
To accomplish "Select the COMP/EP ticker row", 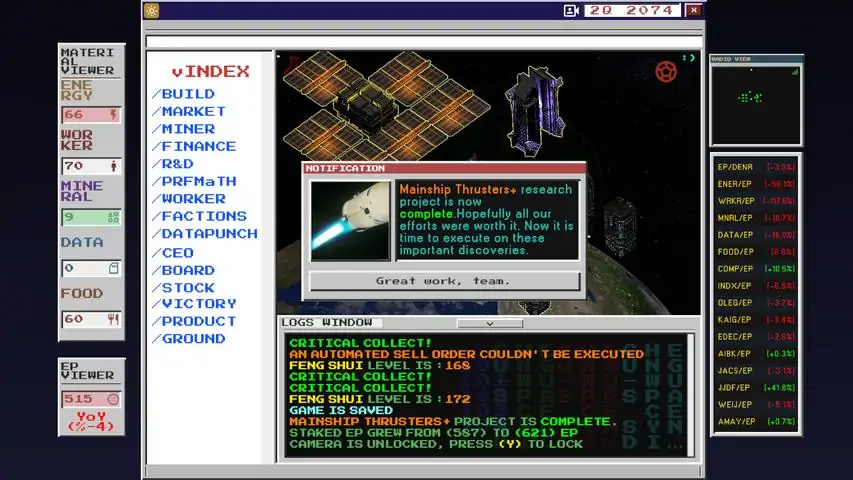I will [x=756, y=269].
